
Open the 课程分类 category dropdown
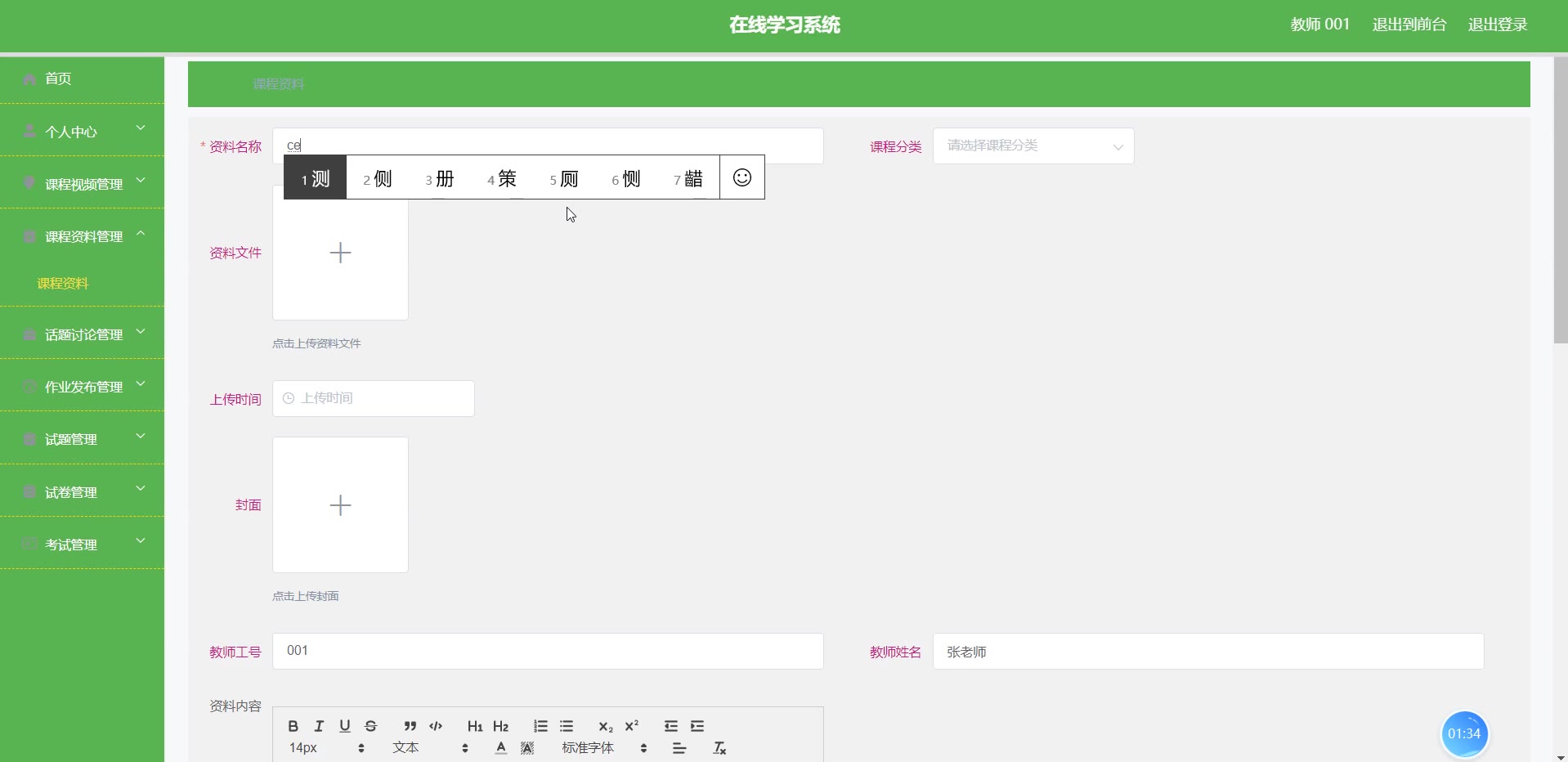1033,146
